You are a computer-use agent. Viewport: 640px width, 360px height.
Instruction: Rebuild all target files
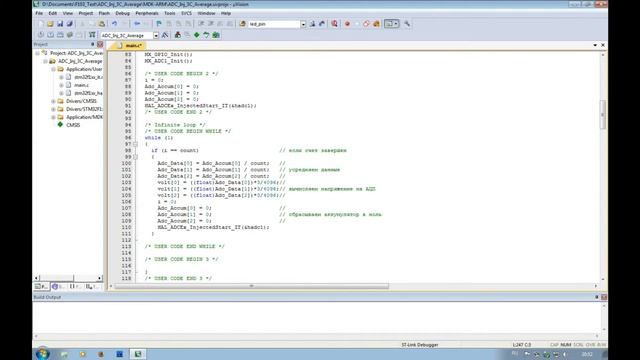(x=60, y=35)
